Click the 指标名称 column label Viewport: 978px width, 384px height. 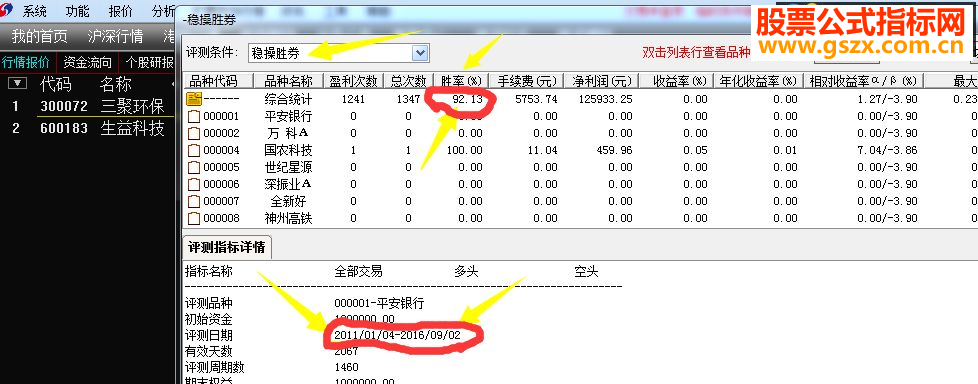point(209,272)
